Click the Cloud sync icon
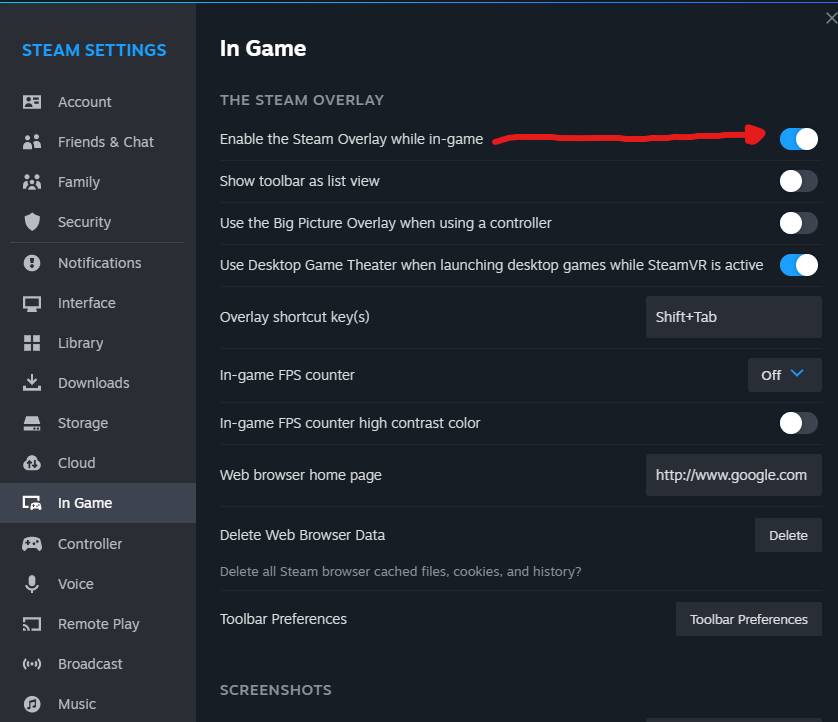This screenshot has height=722, width=838. tap(32, 463)
